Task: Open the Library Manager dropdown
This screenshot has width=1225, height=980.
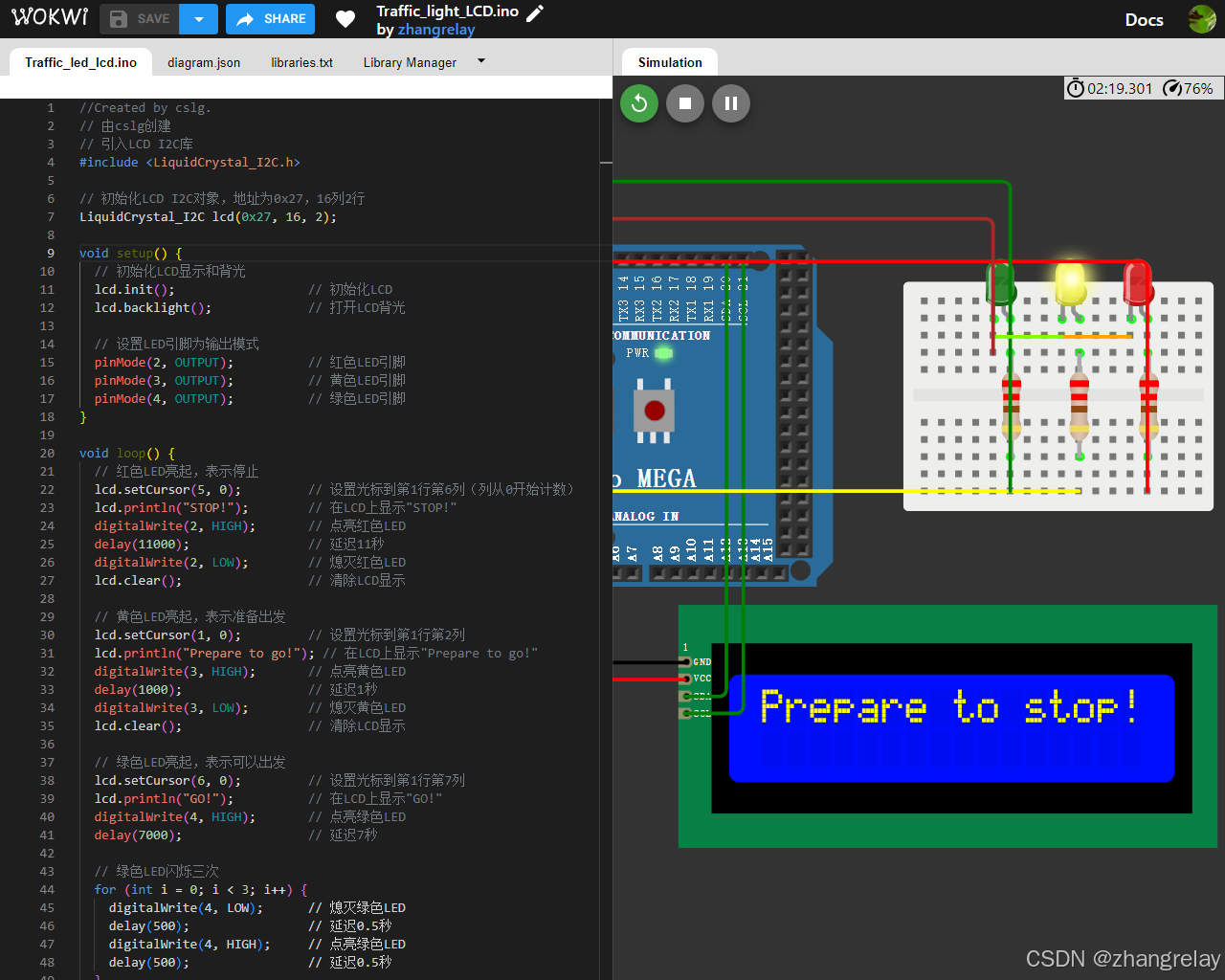Action: [480, 60]
